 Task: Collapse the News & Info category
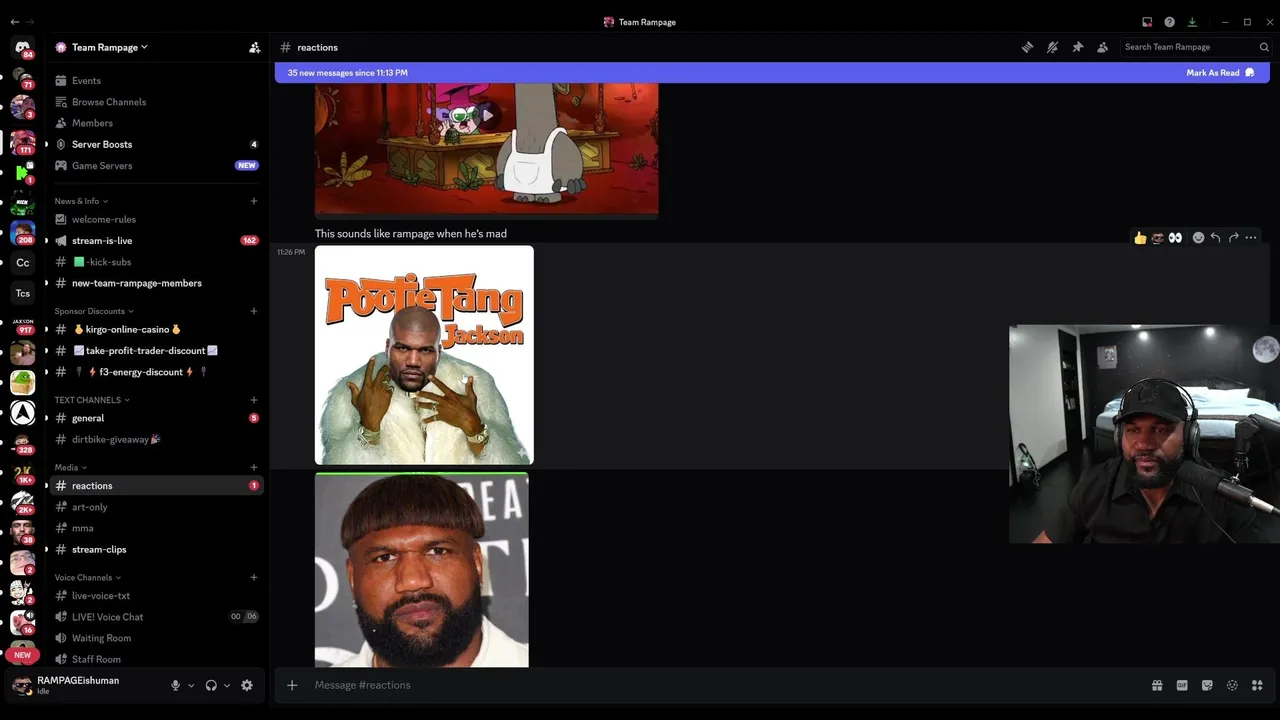pos(81,201)
